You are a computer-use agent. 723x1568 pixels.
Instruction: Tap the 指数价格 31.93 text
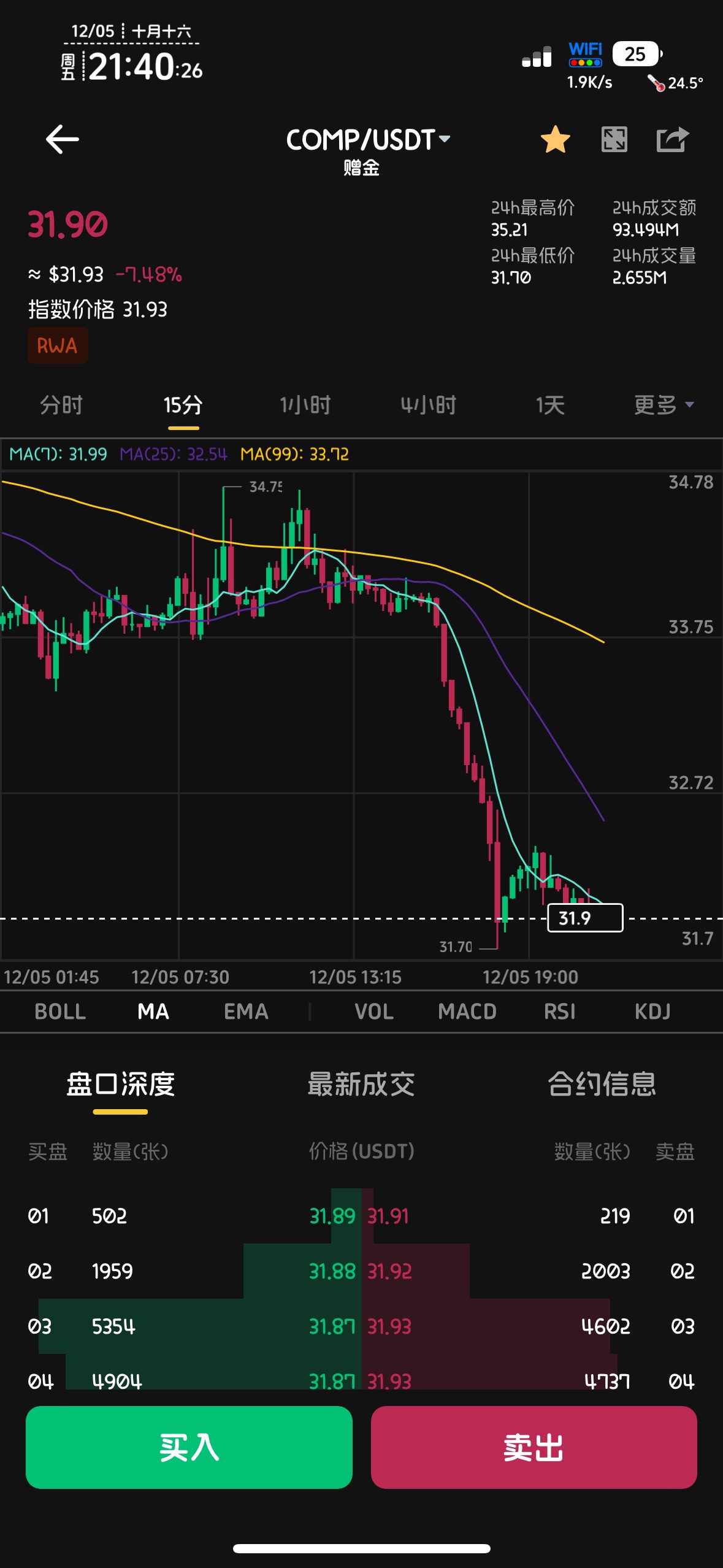tap(98, 309)
